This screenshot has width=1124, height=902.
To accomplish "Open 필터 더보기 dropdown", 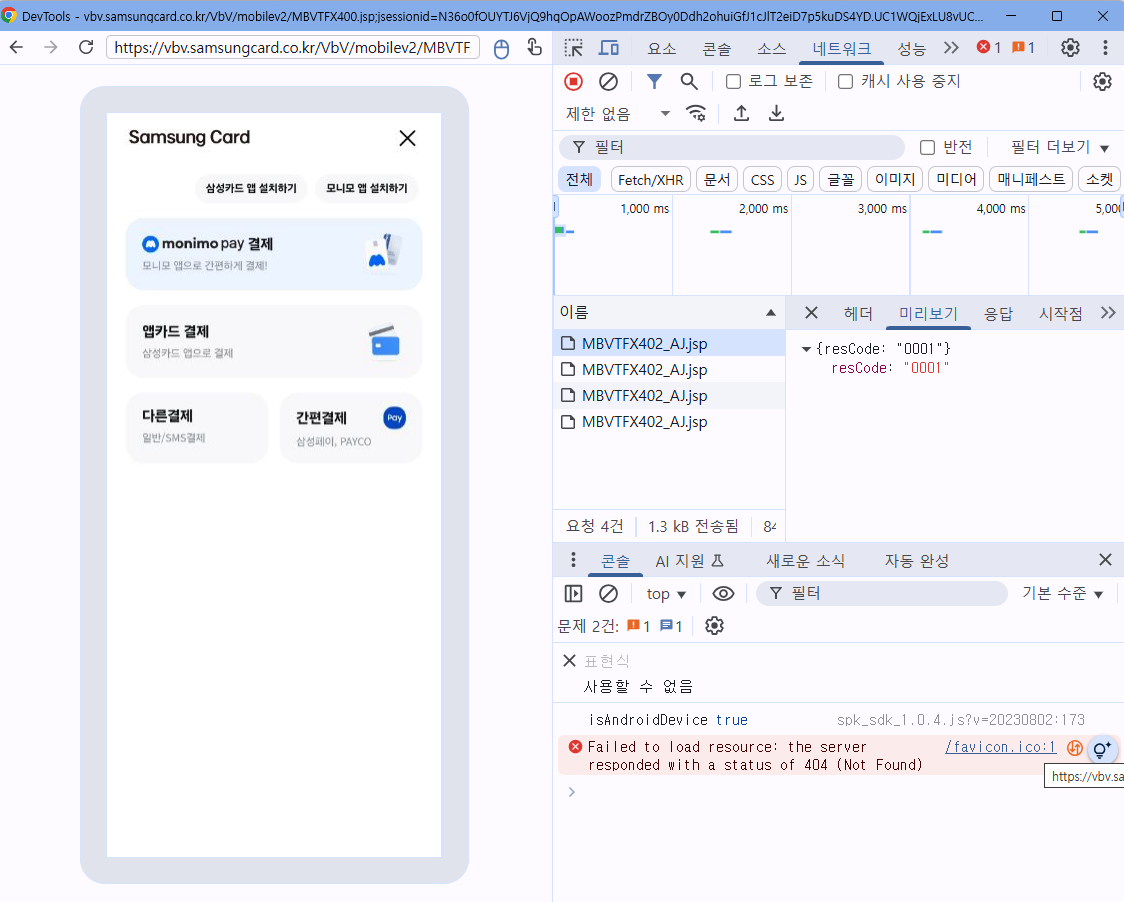I will pyautogui.click(x=1059, y=148).
